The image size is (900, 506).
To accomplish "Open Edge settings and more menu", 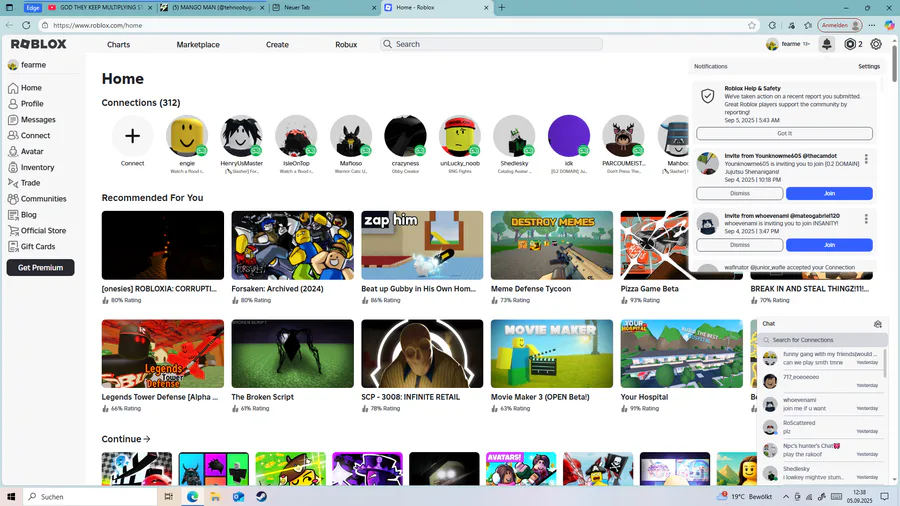I will point(872,25).
